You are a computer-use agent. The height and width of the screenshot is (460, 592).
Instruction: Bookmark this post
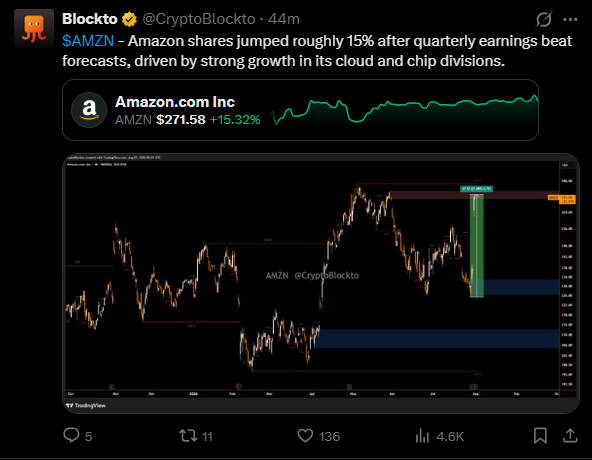pos(540,435)
